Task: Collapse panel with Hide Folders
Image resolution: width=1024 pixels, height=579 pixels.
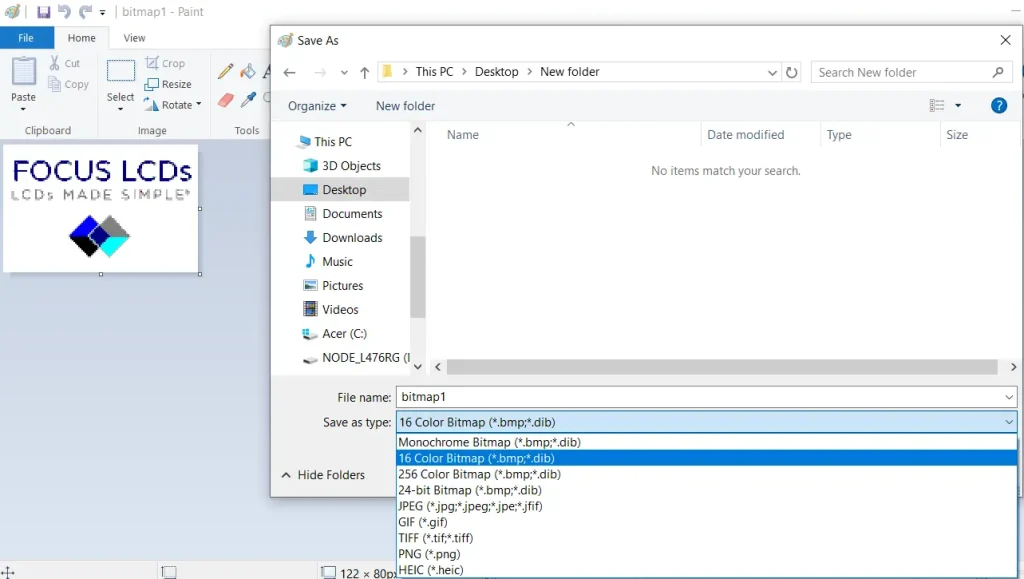Action: [x=323, y=475]
